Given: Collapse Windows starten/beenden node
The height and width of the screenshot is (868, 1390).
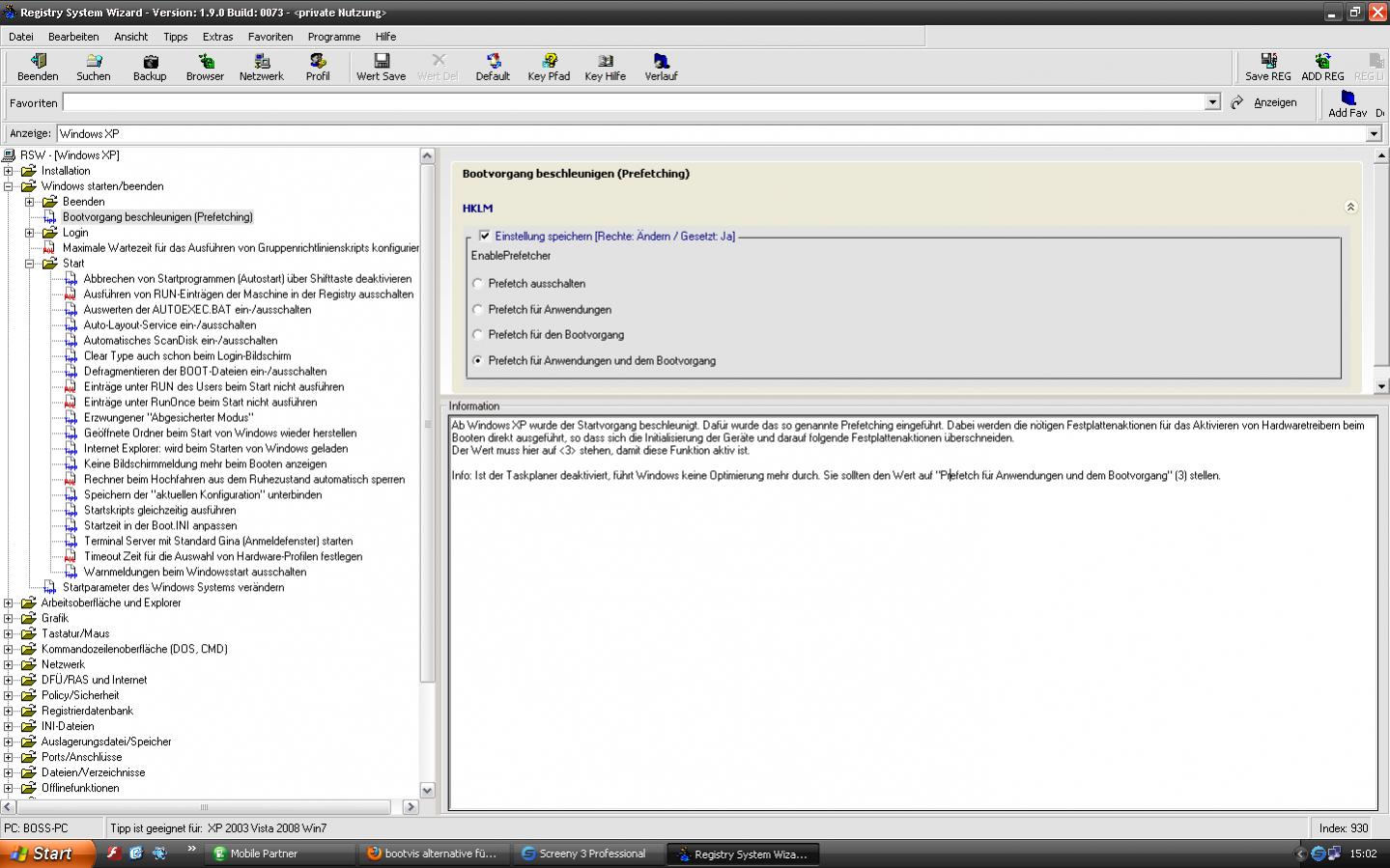Looking at the screenshot, I should tap(9, 186).
